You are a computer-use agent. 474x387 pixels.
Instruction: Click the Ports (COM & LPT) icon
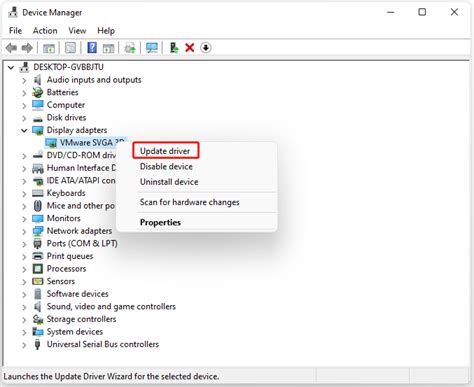(38, 244)
